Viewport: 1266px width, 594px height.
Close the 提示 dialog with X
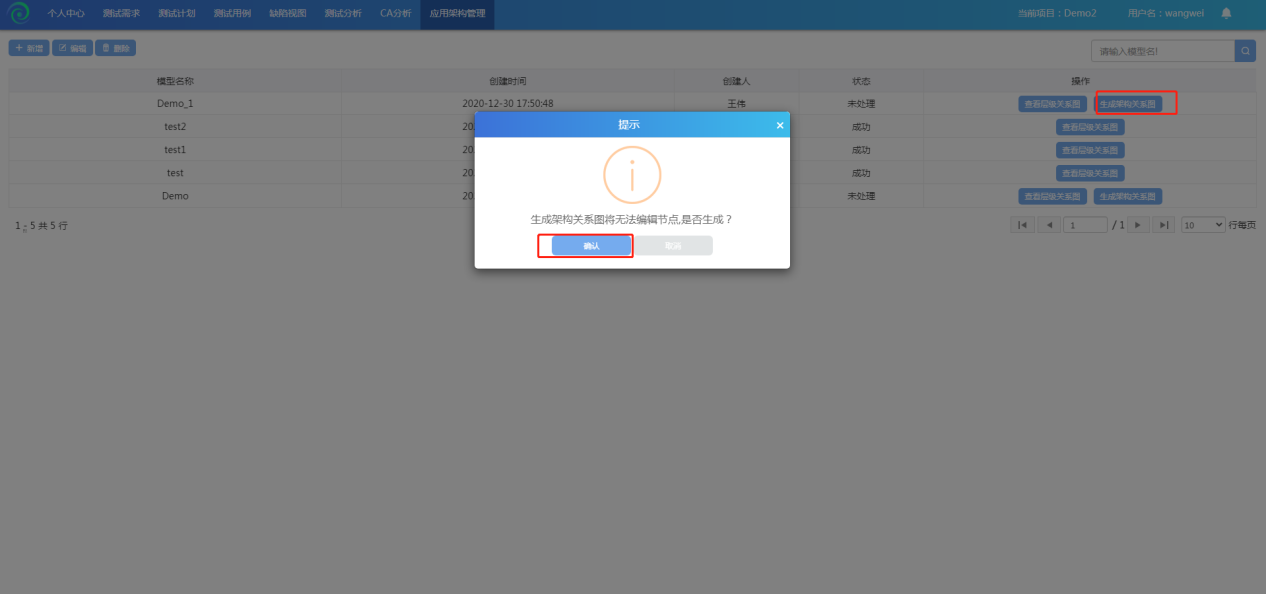tap(780, 125)
